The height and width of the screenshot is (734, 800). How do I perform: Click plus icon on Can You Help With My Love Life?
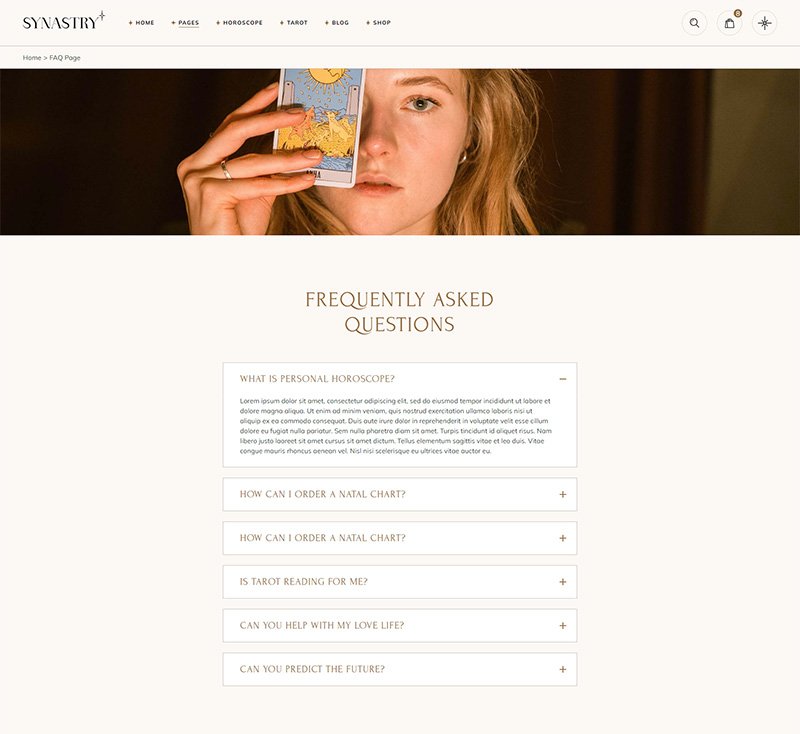pos(563,625)
